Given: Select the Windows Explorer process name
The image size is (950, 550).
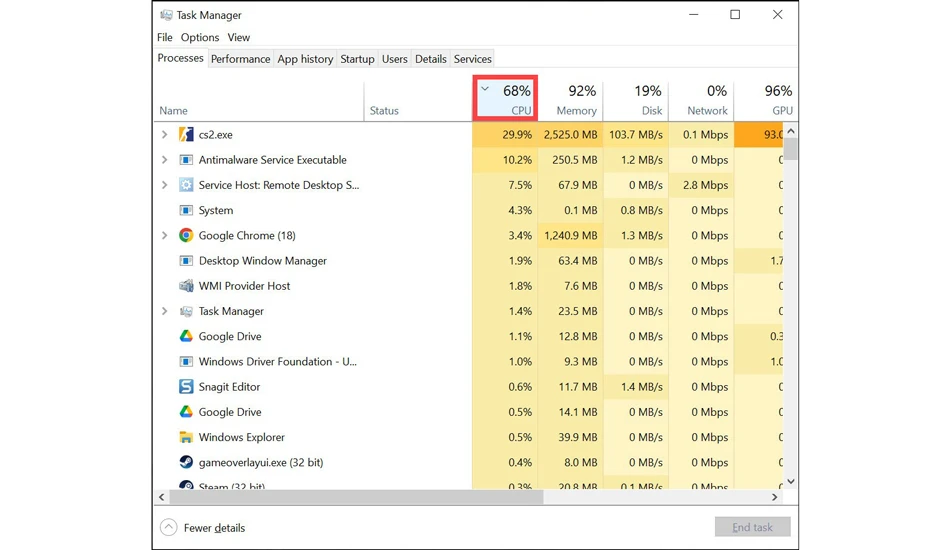Looking at the screenshot, I should [242, 437].
